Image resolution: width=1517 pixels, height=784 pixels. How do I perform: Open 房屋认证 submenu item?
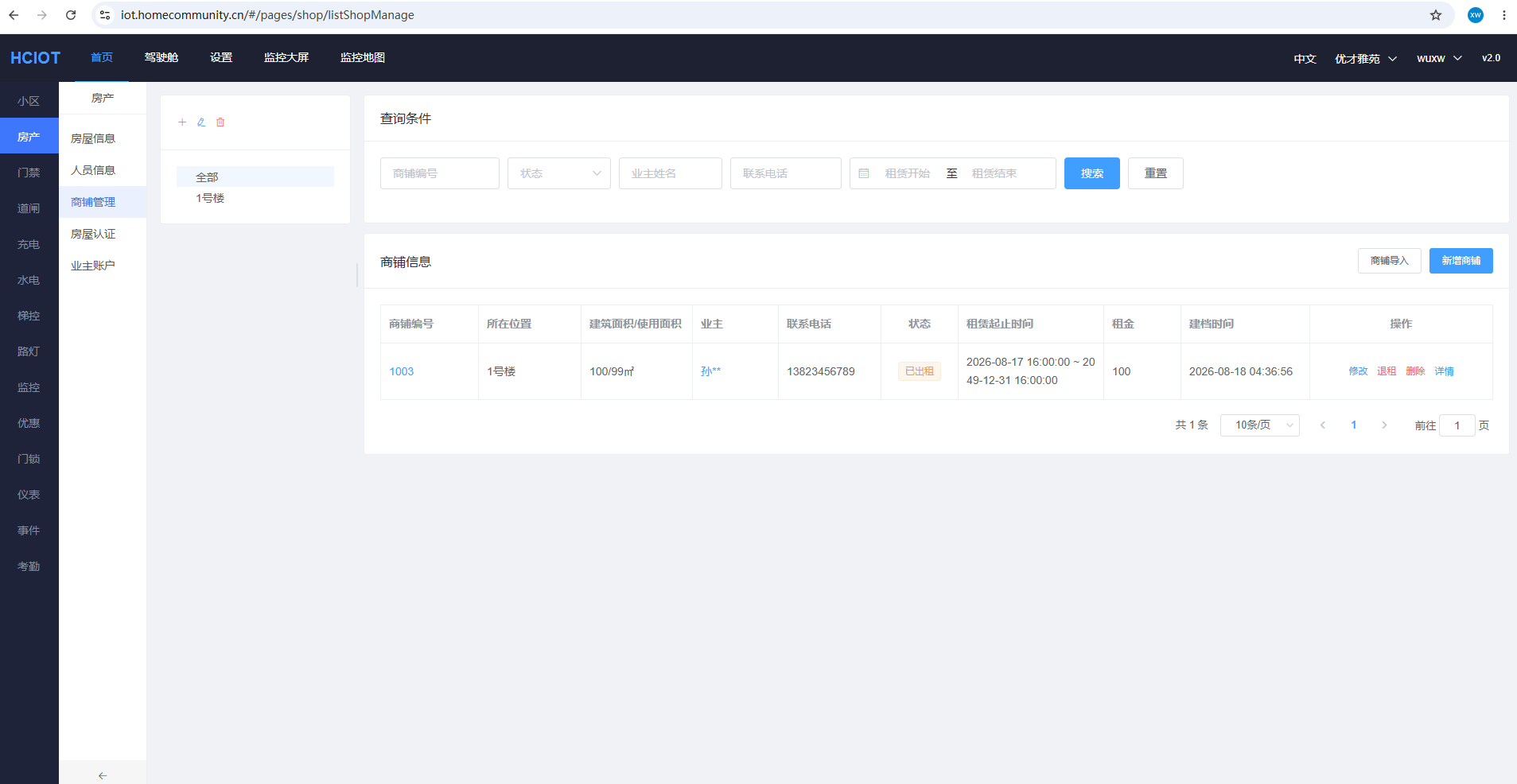pyautogui.click(x=103, y=234)
